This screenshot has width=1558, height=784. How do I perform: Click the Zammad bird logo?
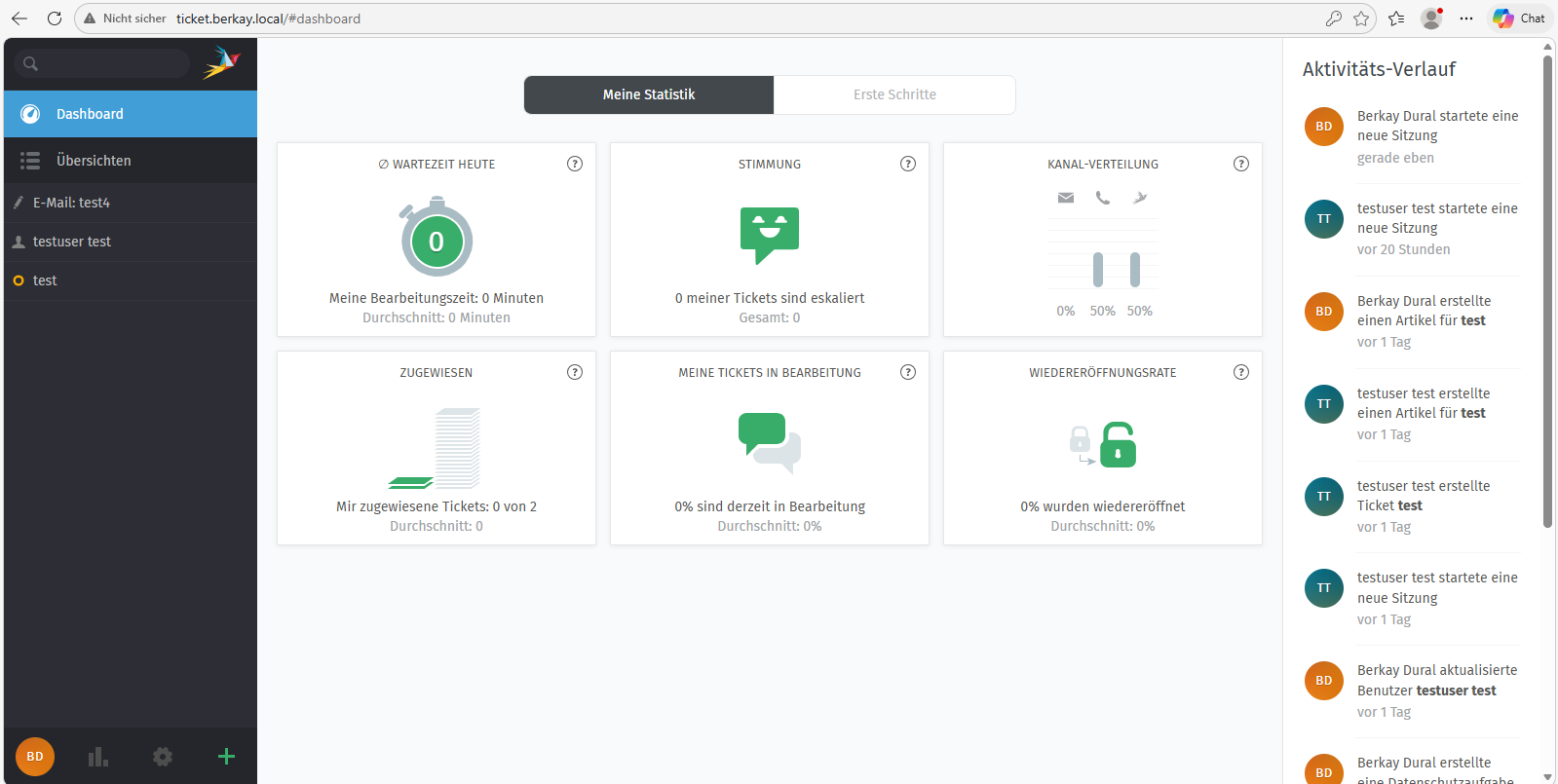click(221, 63)
